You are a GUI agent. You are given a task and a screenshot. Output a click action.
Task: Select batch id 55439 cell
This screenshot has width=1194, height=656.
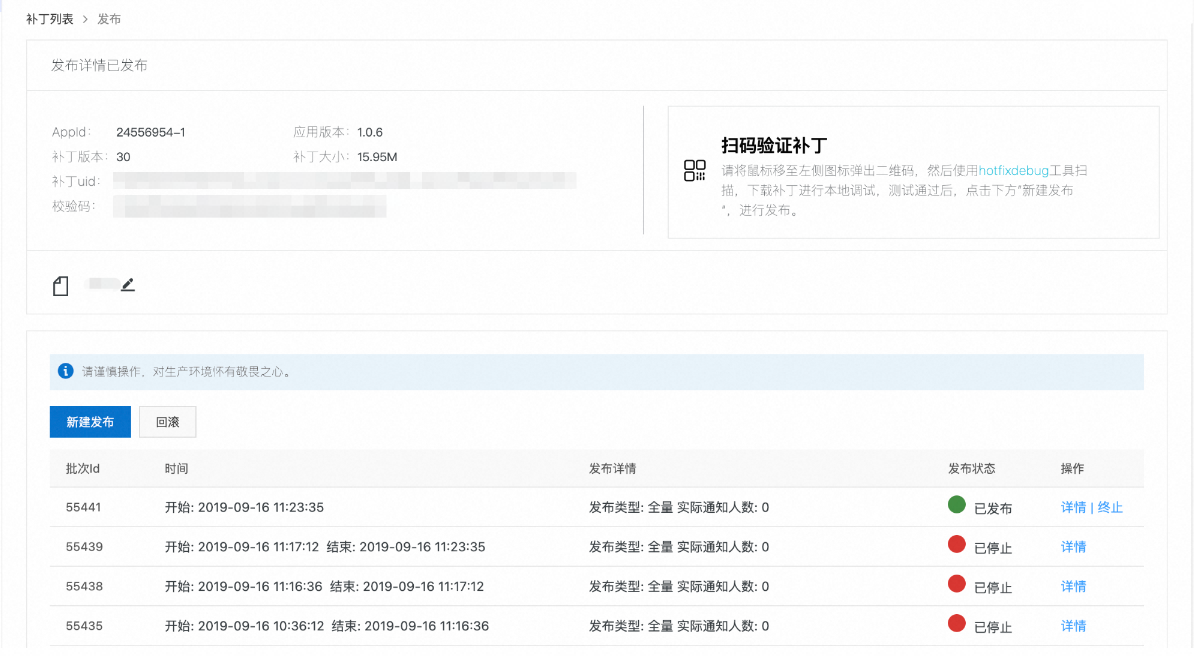click(84, 547)
